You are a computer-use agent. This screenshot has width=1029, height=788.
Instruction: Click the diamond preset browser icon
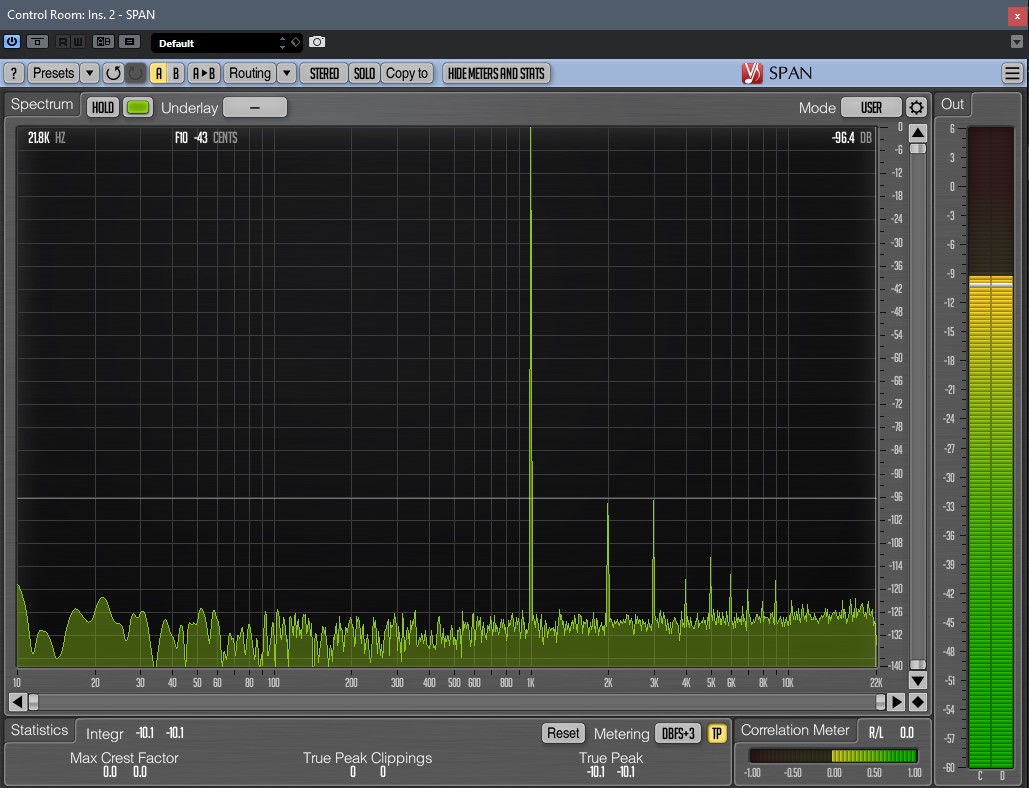pos(295,43)
